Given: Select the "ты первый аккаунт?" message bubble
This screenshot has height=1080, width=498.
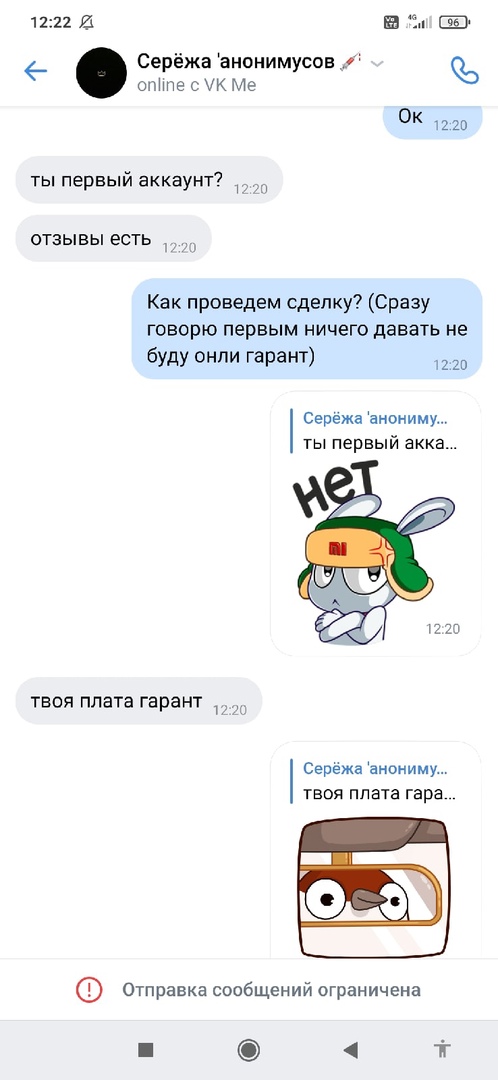Looking at the screenshot, I should click(149, 180).
